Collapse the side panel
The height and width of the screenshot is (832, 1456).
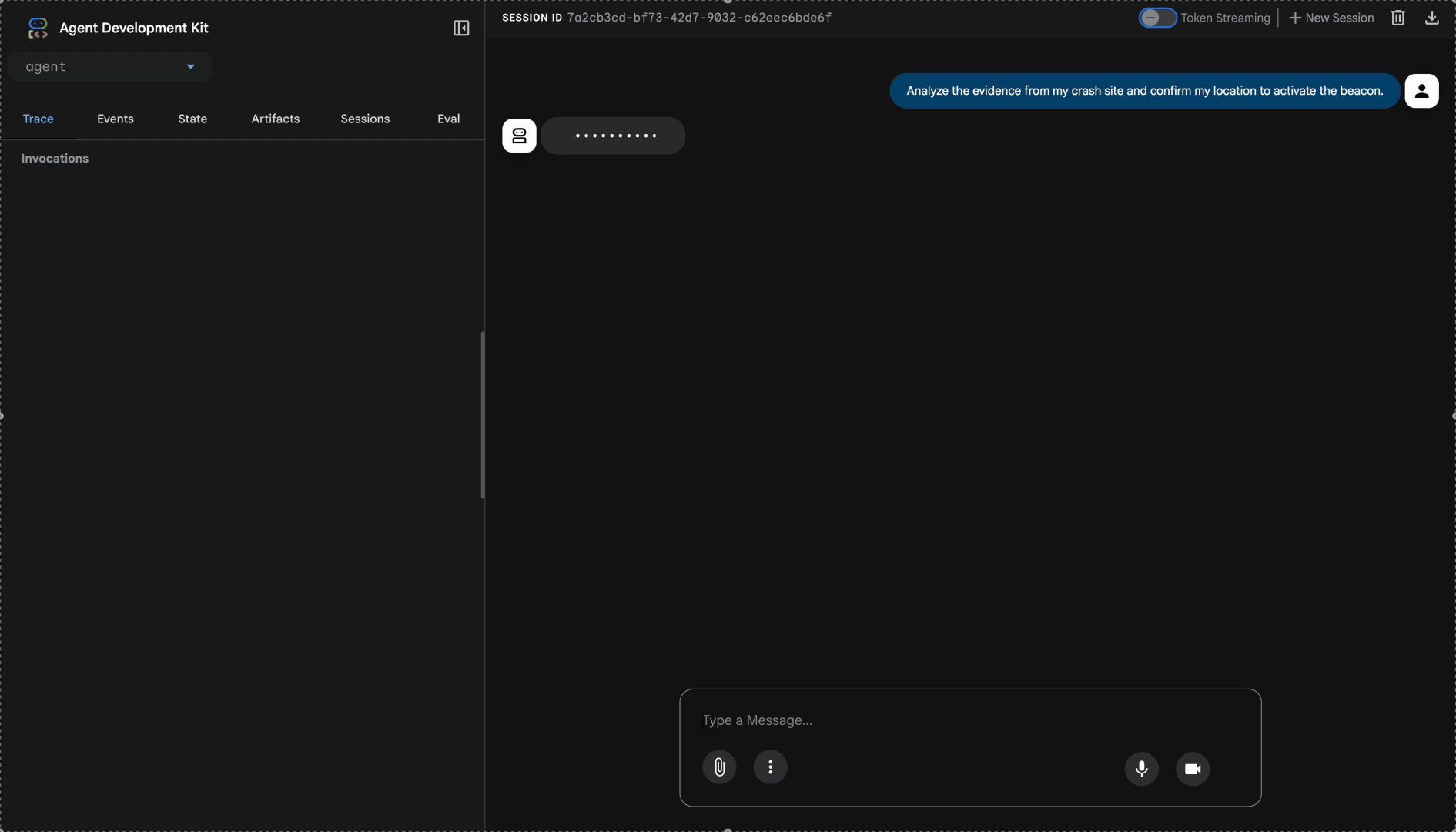pyautogui.click(x=461, y=28)
